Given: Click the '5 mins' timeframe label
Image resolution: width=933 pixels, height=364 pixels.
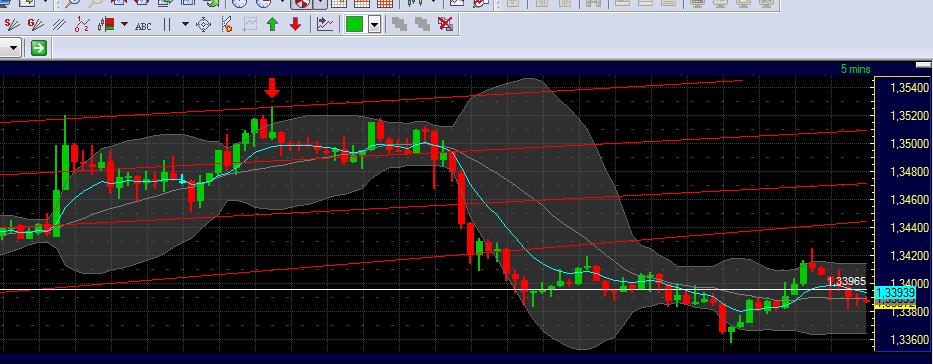Looking at the screenshot, I should point(856,69).
